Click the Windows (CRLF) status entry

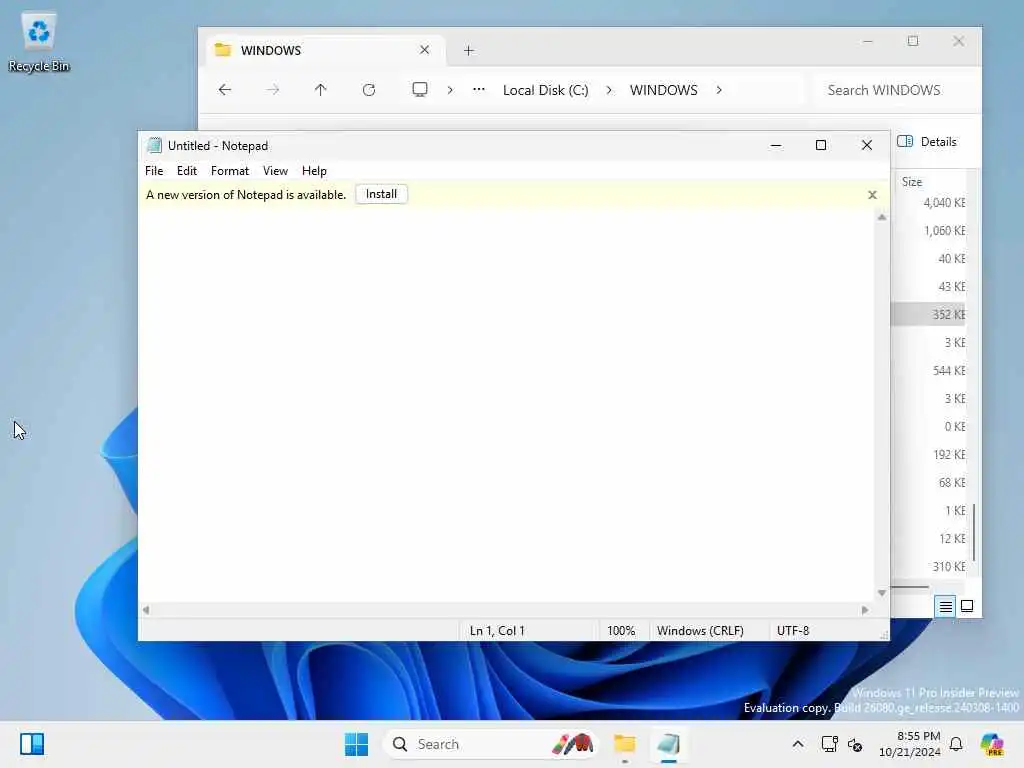click(700, 631)
